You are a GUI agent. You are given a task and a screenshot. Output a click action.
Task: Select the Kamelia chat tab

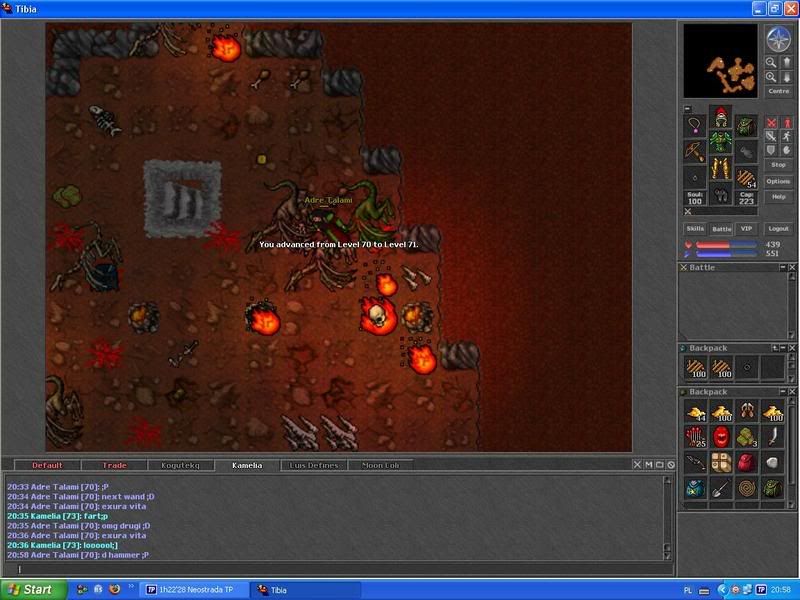coord(247,465)
